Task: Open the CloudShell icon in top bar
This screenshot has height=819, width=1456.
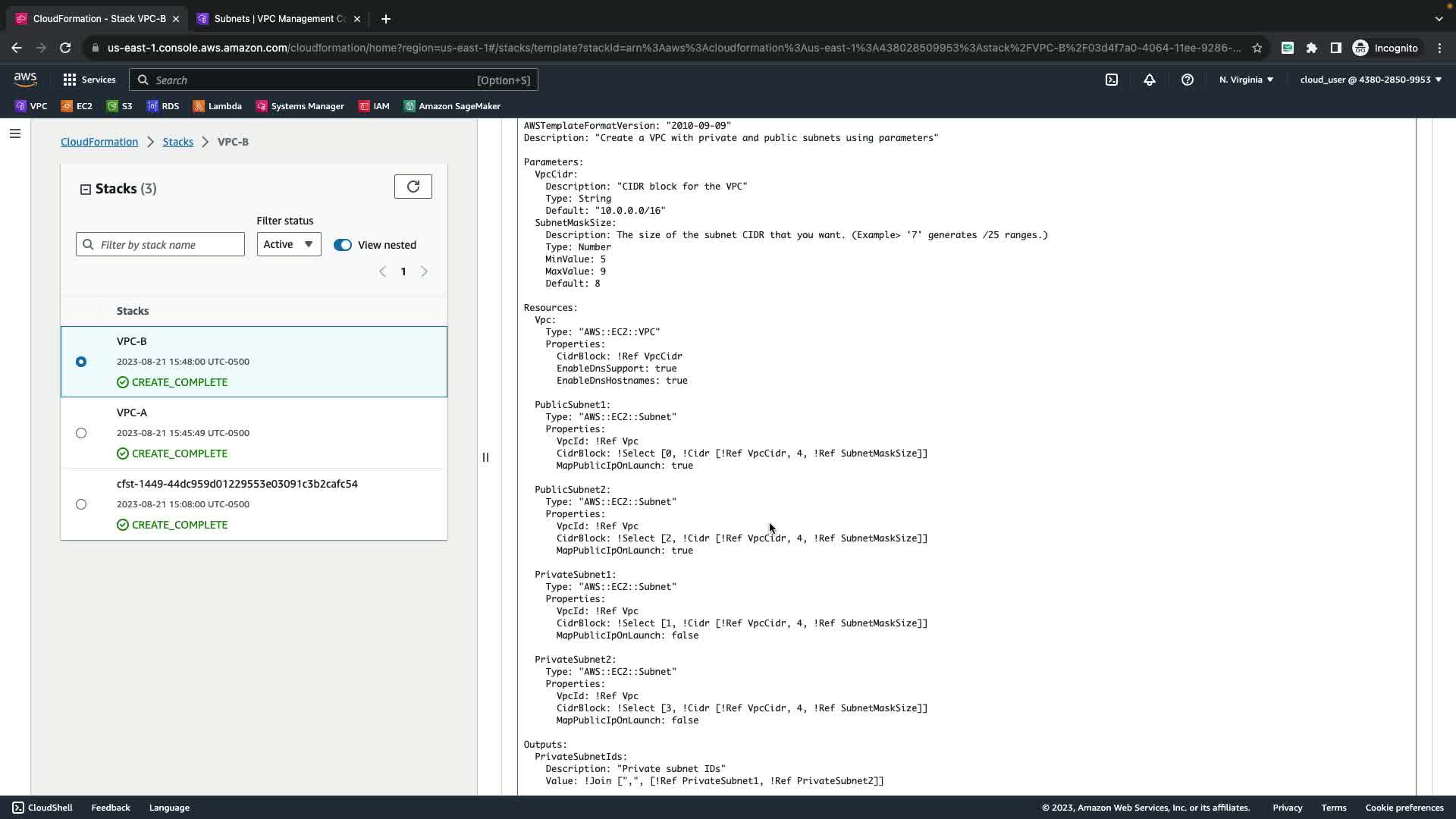Action: (1111, 80)
